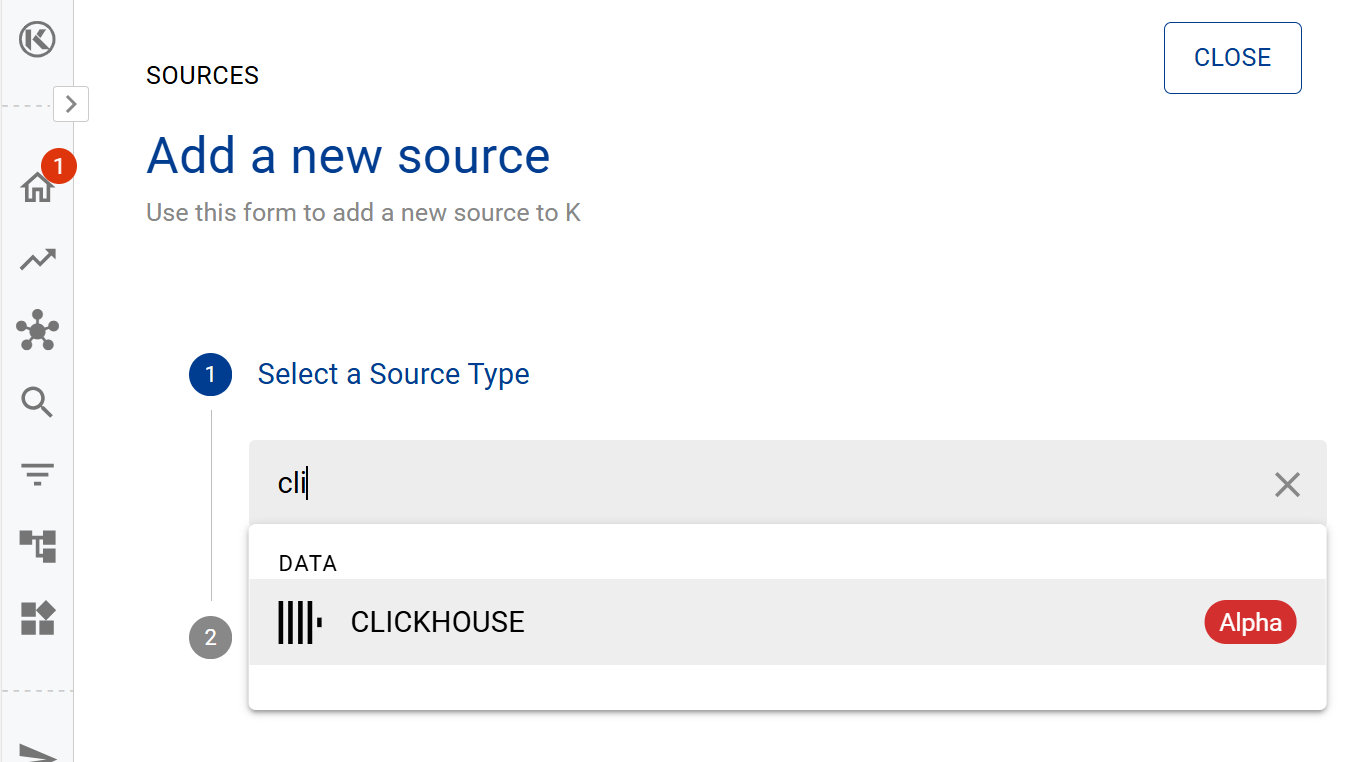
Task: Click the sidebar search magnifier icon
Action: point(37,402)
